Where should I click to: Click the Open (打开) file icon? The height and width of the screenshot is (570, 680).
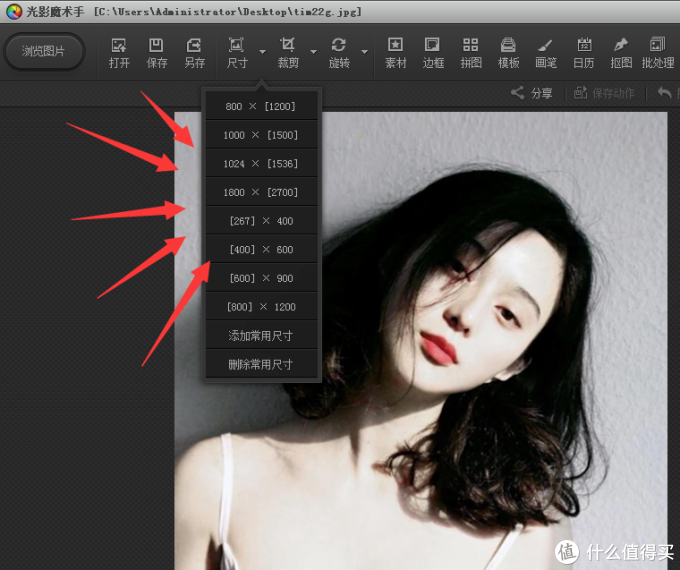[x=119, y=52]
